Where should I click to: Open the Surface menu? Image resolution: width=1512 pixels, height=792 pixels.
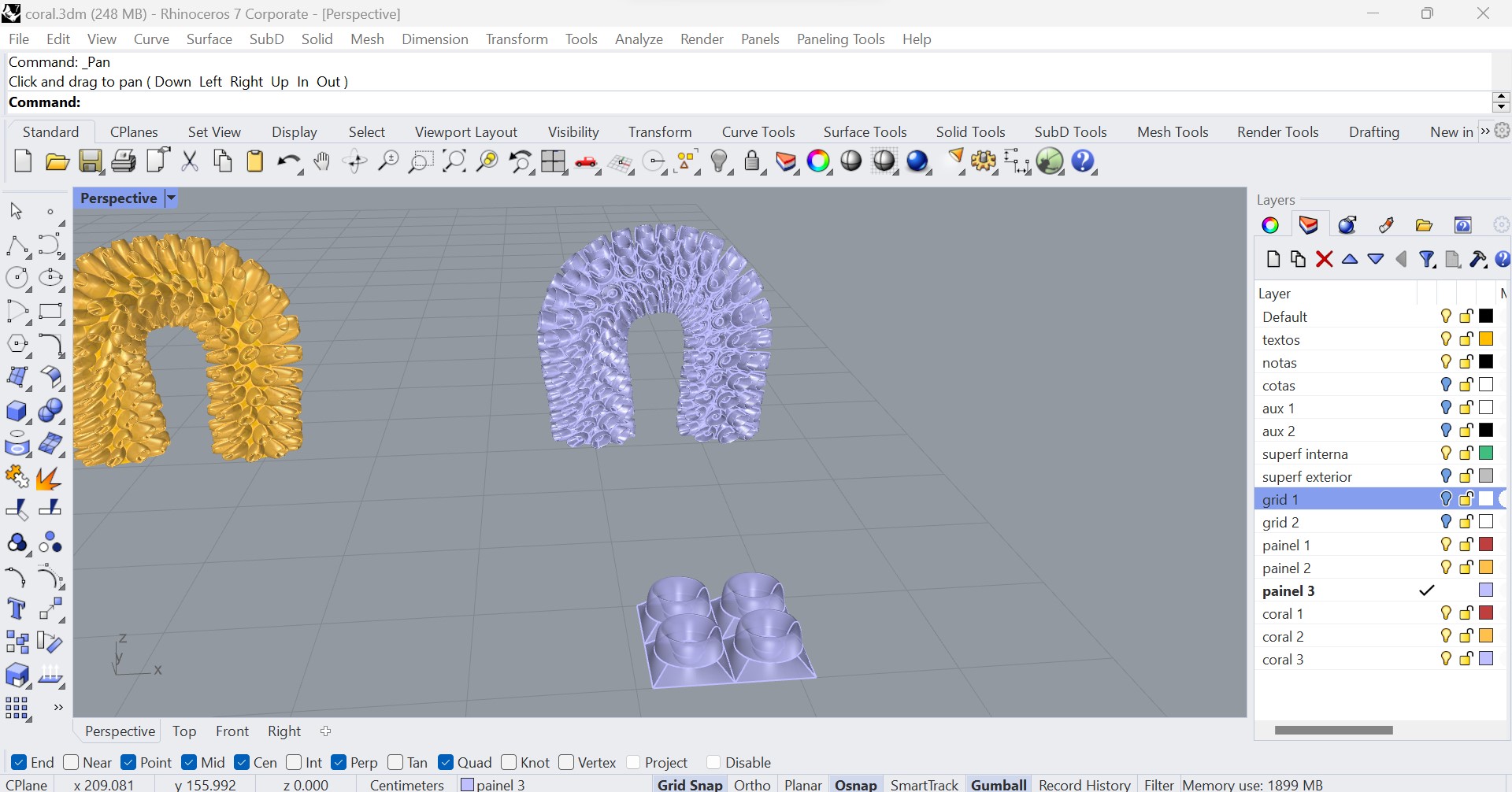point(209,39)
